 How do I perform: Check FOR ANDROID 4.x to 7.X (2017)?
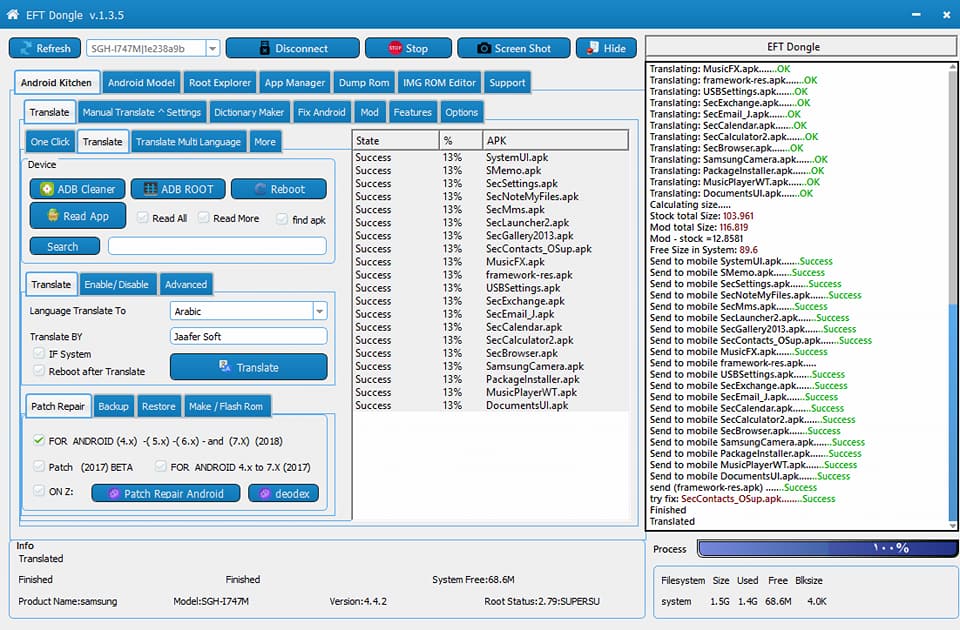160,467
